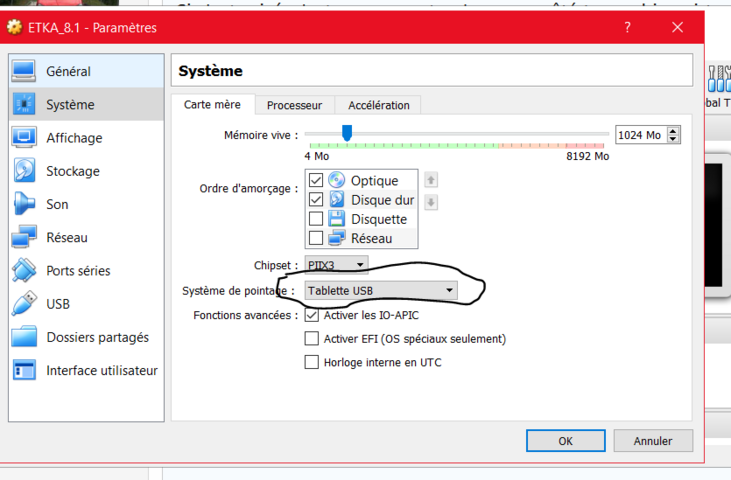Check Réseau in boot order
Image resolution: width=731 pixels, height=480 pixels.
pyautogui.click(x=316, y=238)
